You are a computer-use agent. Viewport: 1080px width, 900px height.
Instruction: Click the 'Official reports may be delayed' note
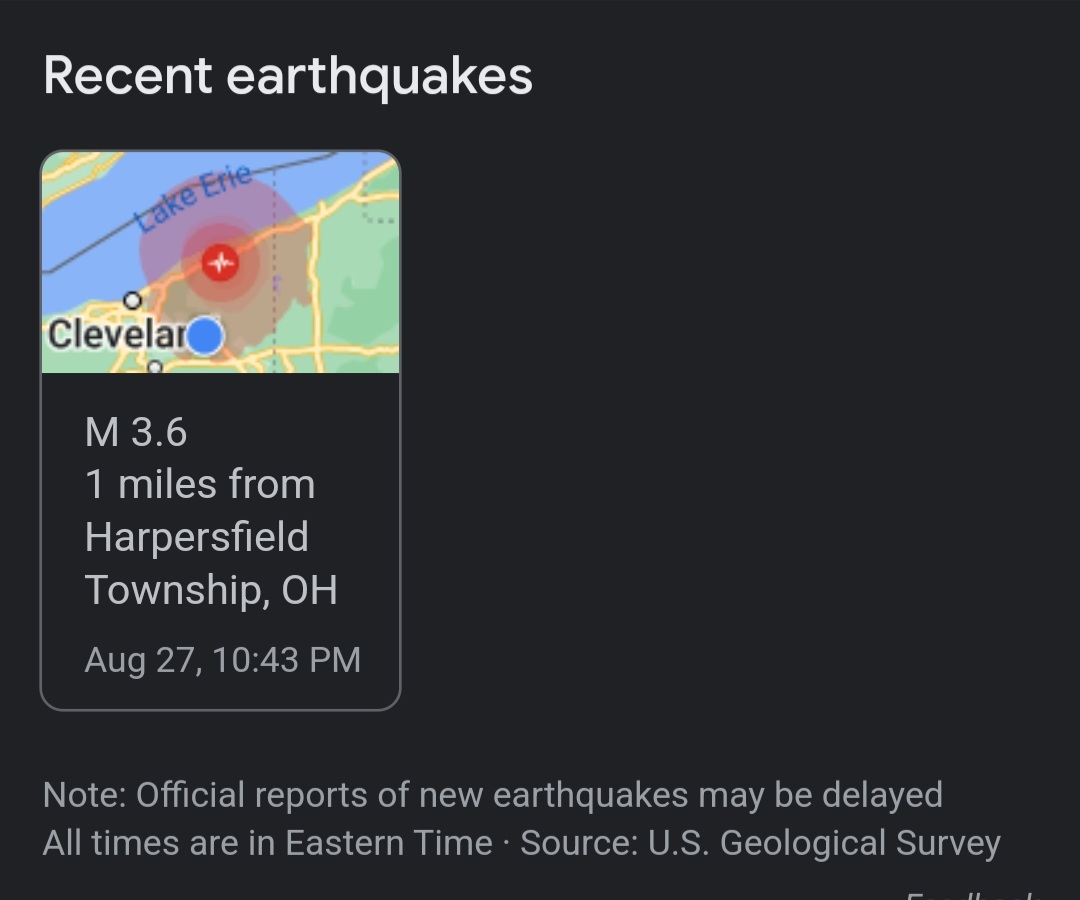tap(492, 795)
